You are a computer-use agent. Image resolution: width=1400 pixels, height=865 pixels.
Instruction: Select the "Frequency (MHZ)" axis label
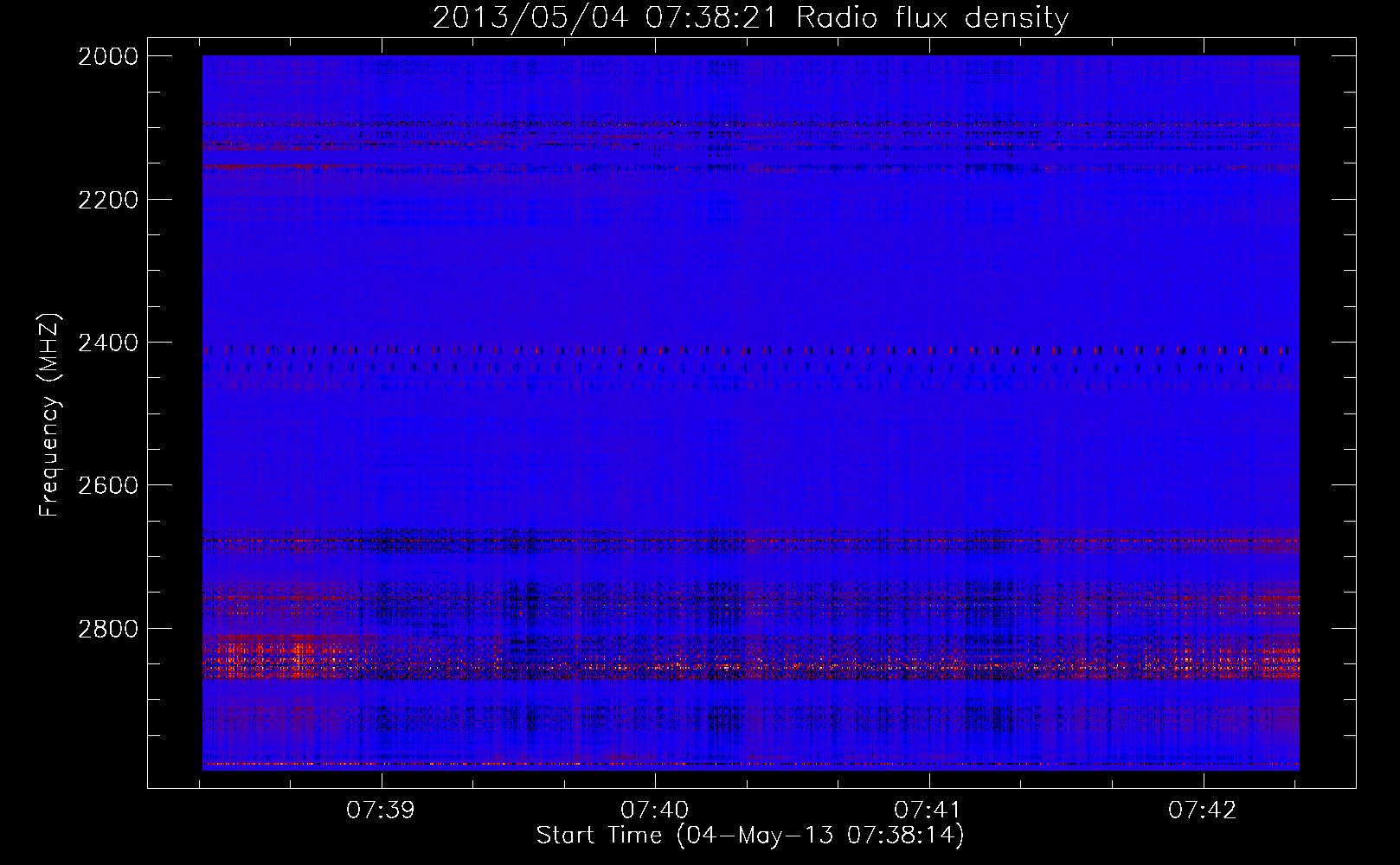click(50, 414)
